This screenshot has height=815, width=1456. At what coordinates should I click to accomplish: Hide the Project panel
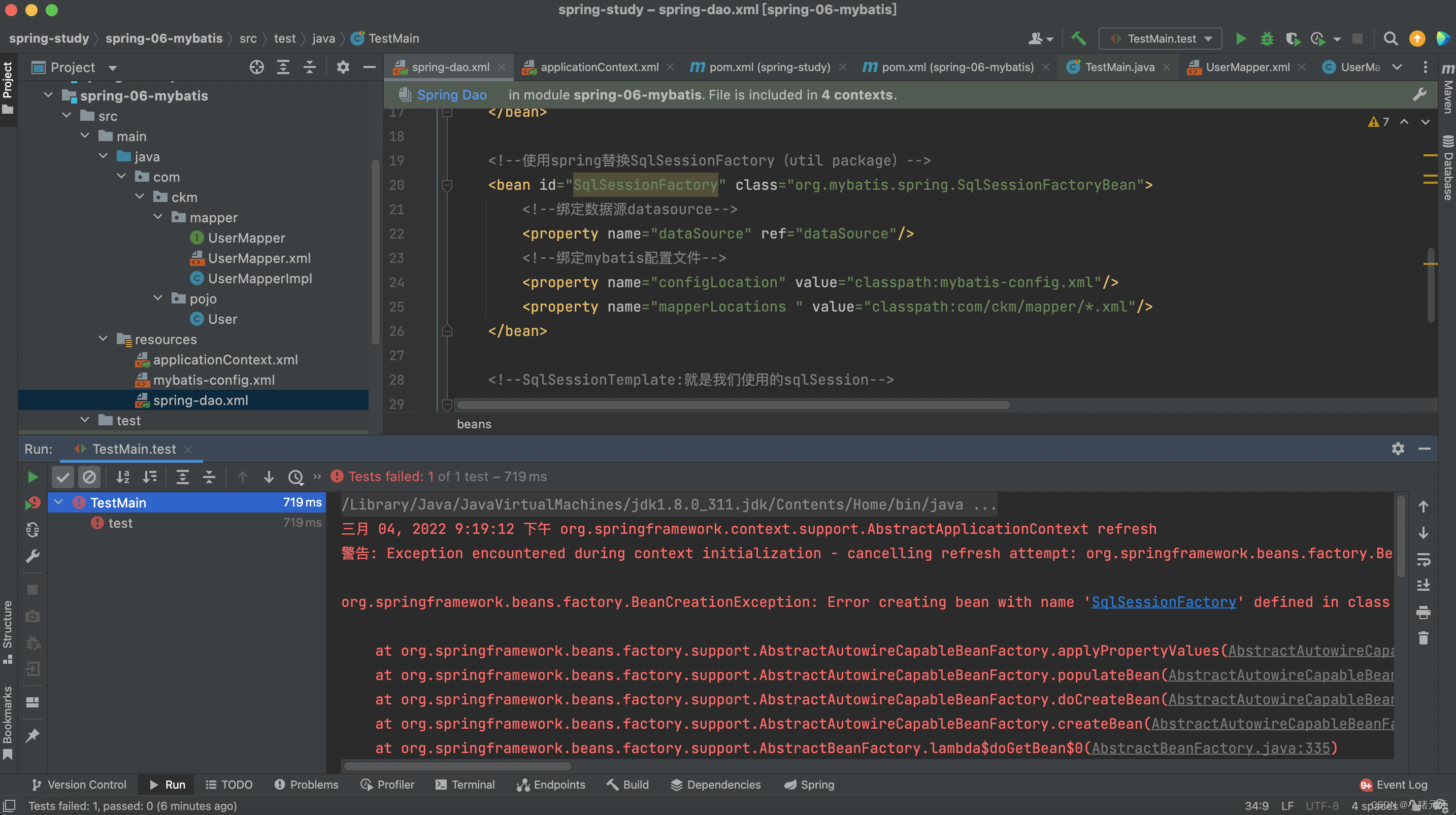click(x=369, y=67)
